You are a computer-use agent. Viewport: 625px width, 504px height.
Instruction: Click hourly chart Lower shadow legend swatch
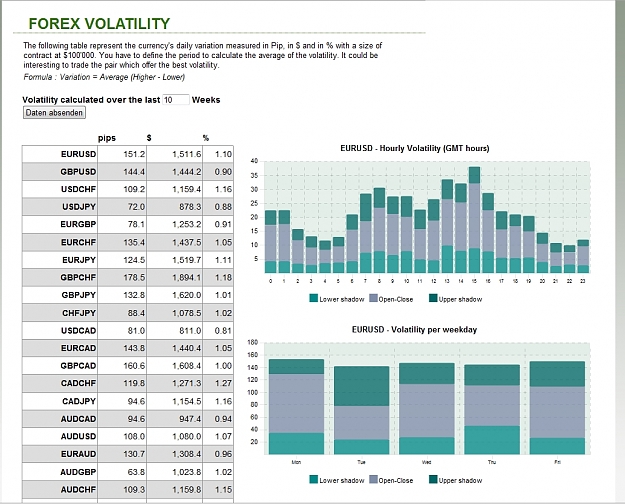(314, 298)
